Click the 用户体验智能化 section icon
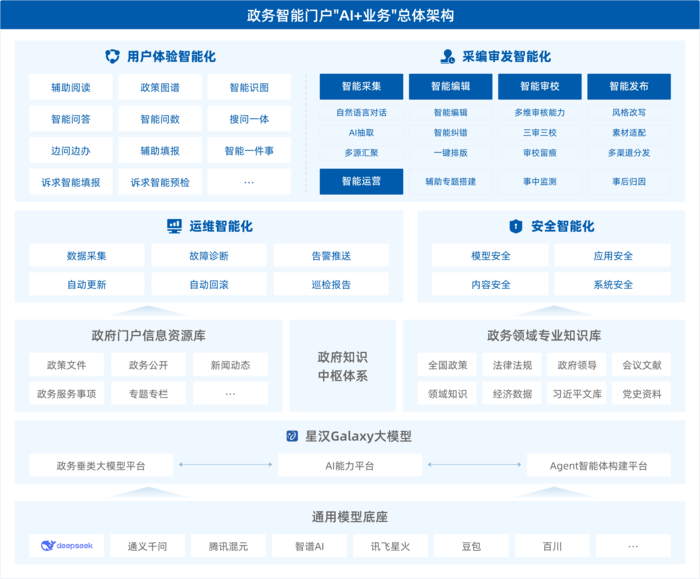Screen dimensions: 700x579 pos(112,56)
